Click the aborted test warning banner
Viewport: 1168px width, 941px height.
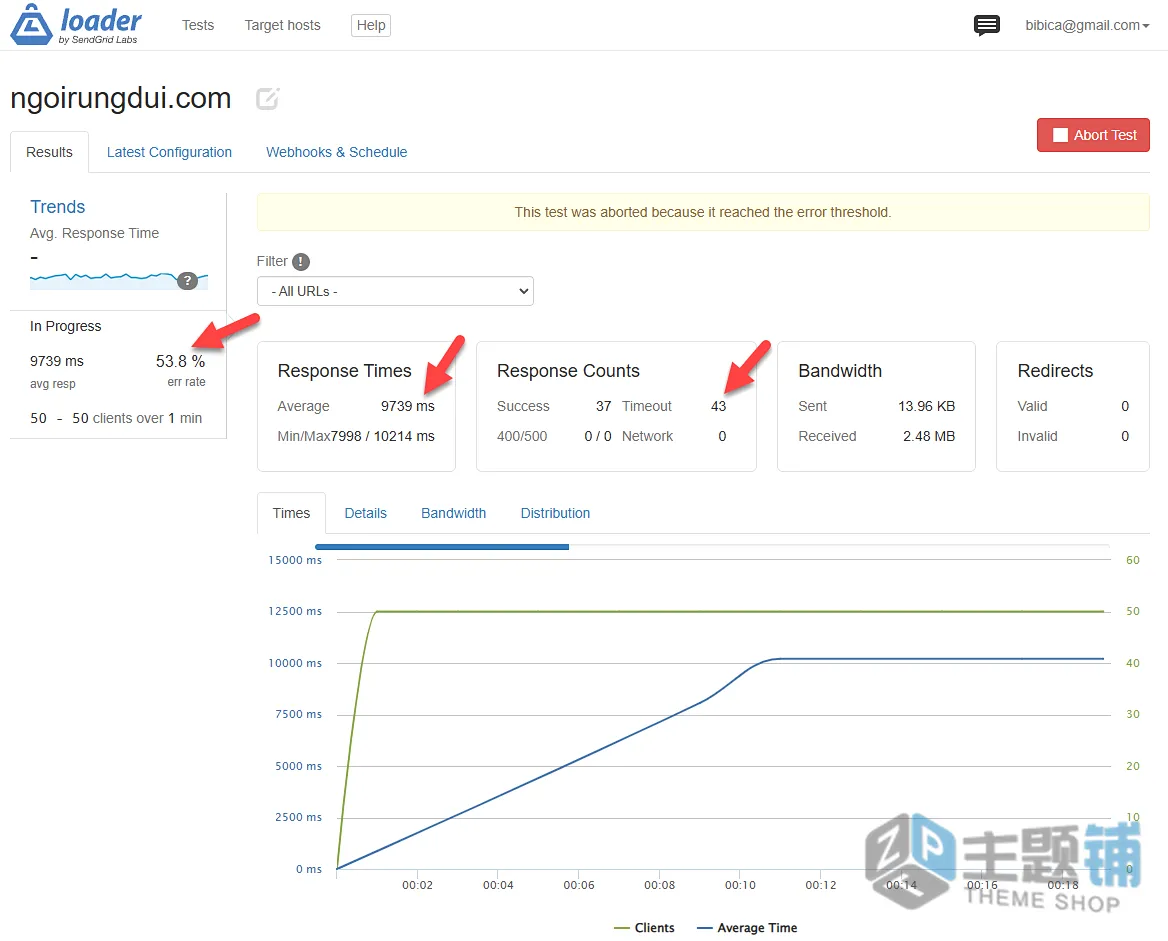tap(702, 212)
